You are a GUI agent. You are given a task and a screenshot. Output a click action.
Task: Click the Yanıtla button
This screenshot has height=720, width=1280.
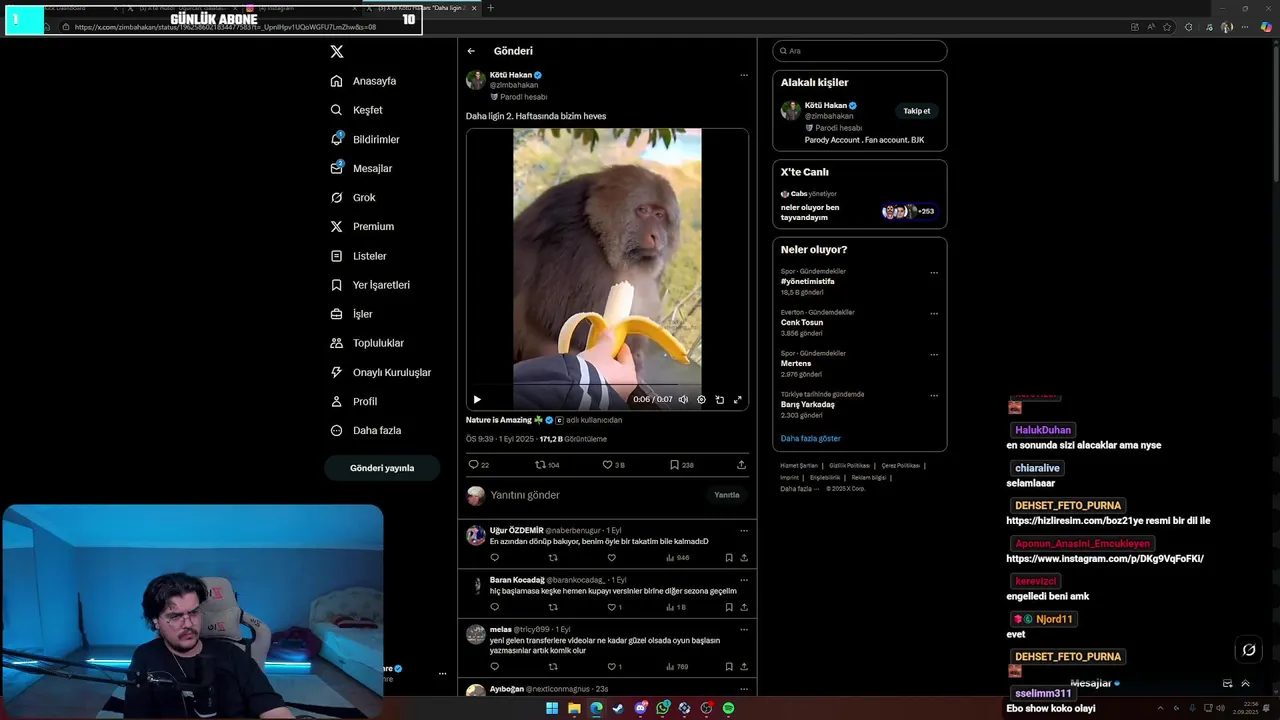click(x=727, y=495)
